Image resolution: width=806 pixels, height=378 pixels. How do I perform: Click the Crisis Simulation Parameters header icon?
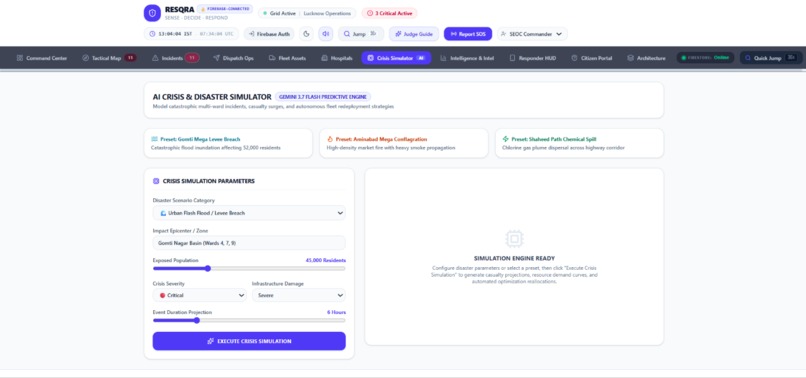(x=156, y=181)
